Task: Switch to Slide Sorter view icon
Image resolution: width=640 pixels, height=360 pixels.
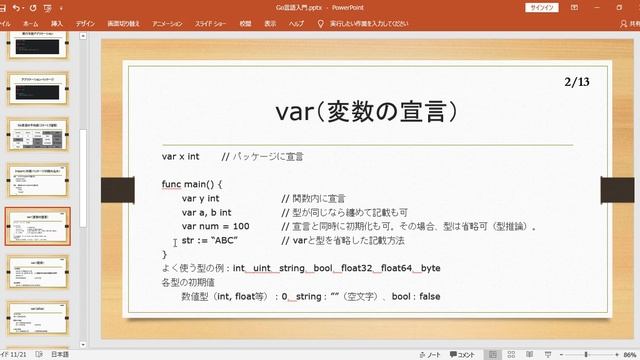Action: tap(511, 355)
